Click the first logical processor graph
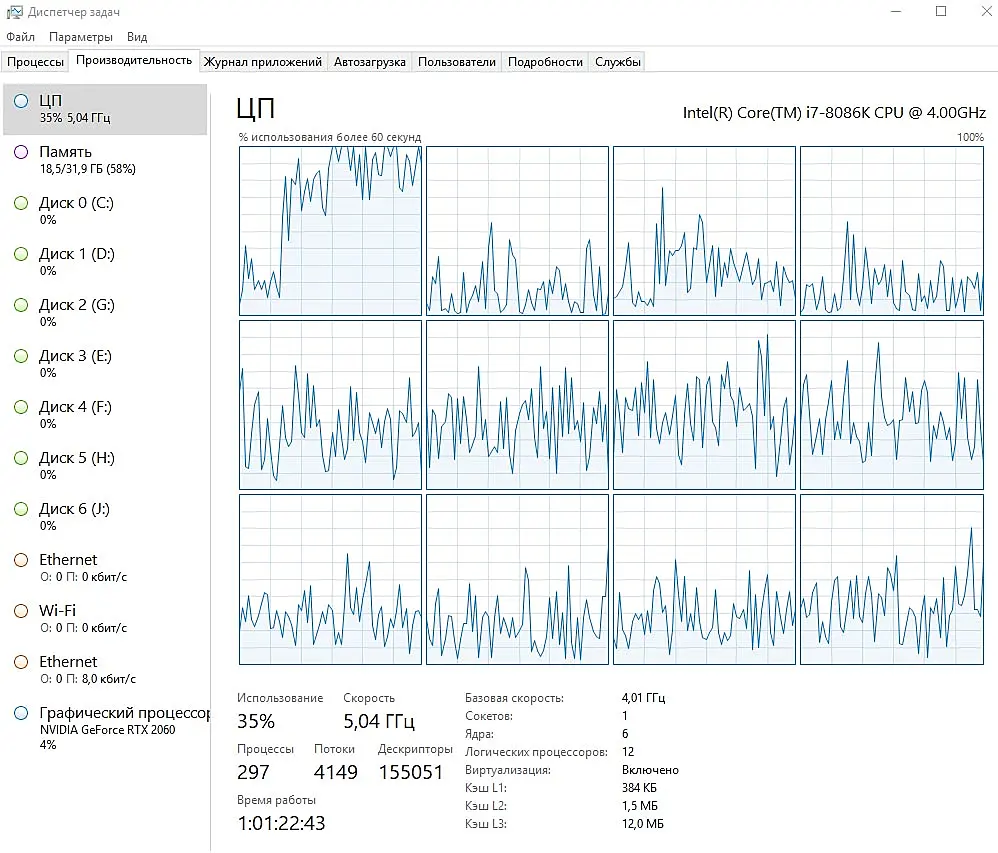 [x=330, y=231]
